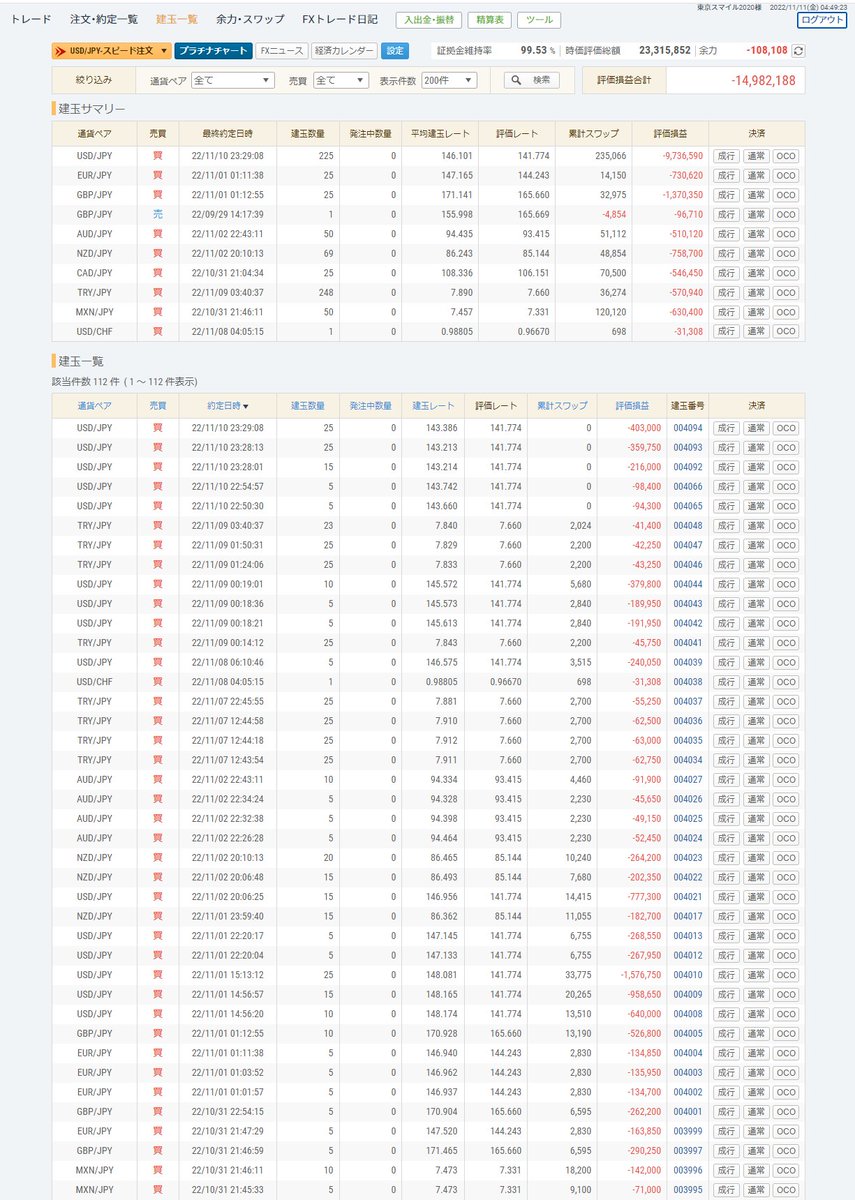Click the 売 sell marker for GBP/JPY
Screen dimensions: 855x1200
point(157,214)
